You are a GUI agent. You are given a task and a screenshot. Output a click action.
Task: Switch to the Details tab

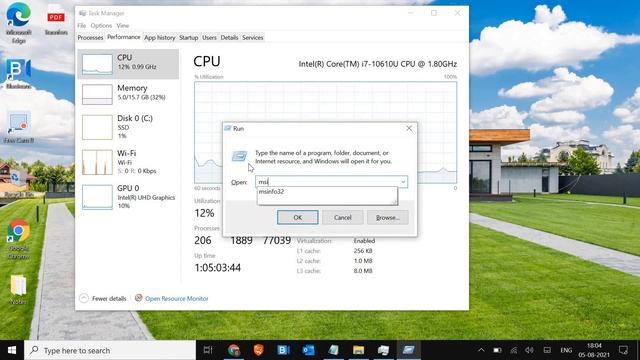pos(229,38)
